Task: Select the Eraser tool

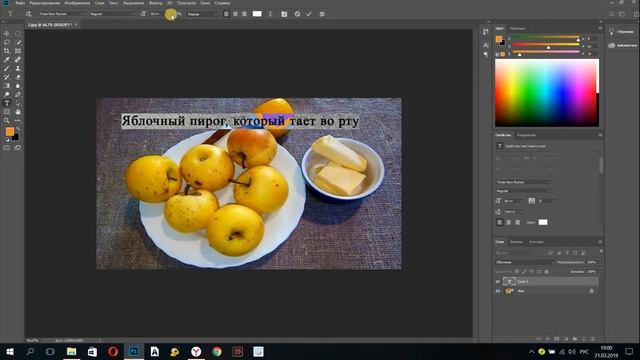Action: [18, 77]
